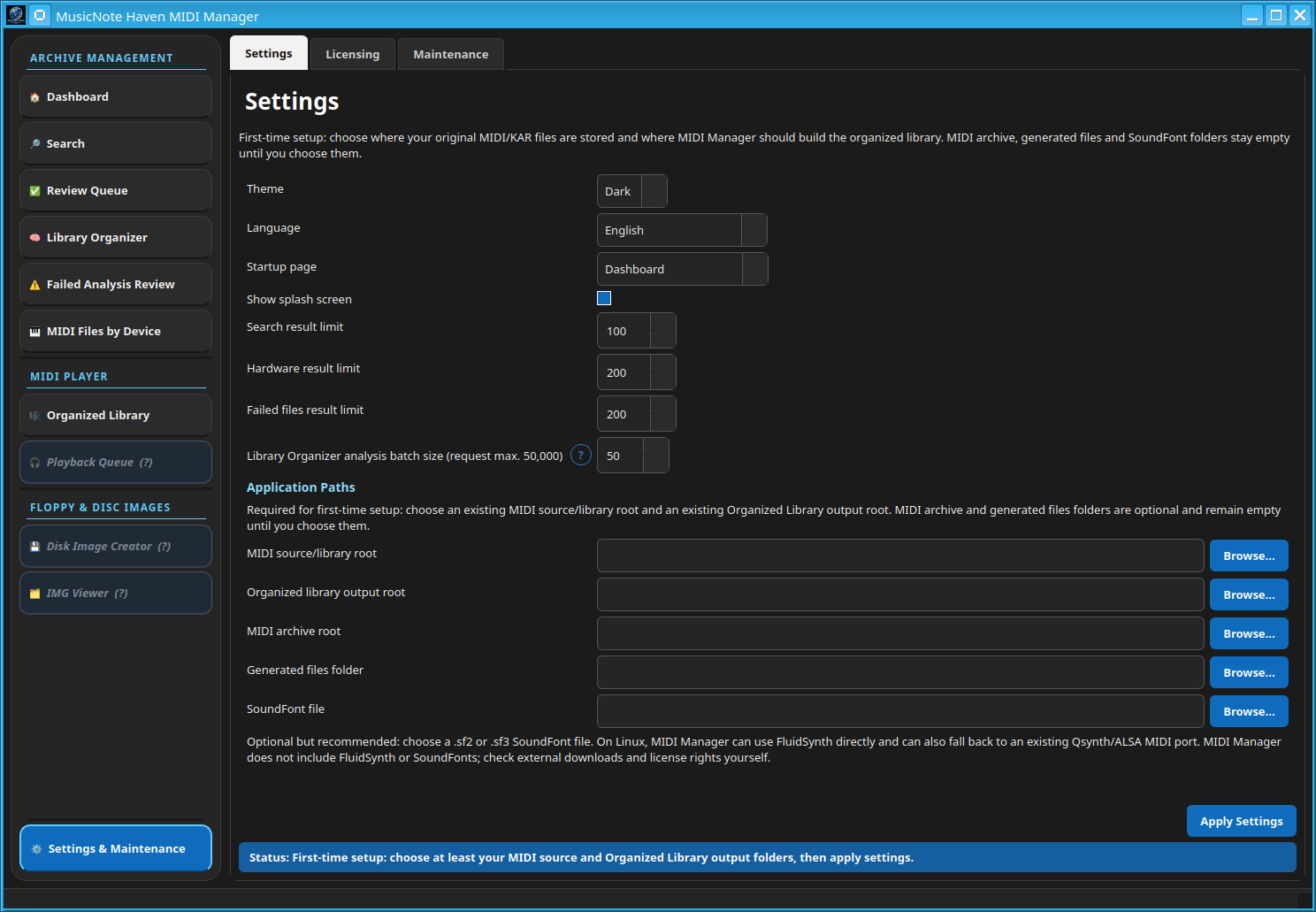Open the IMG Viewer
The image size is (1316, 912).
point(116,594)
